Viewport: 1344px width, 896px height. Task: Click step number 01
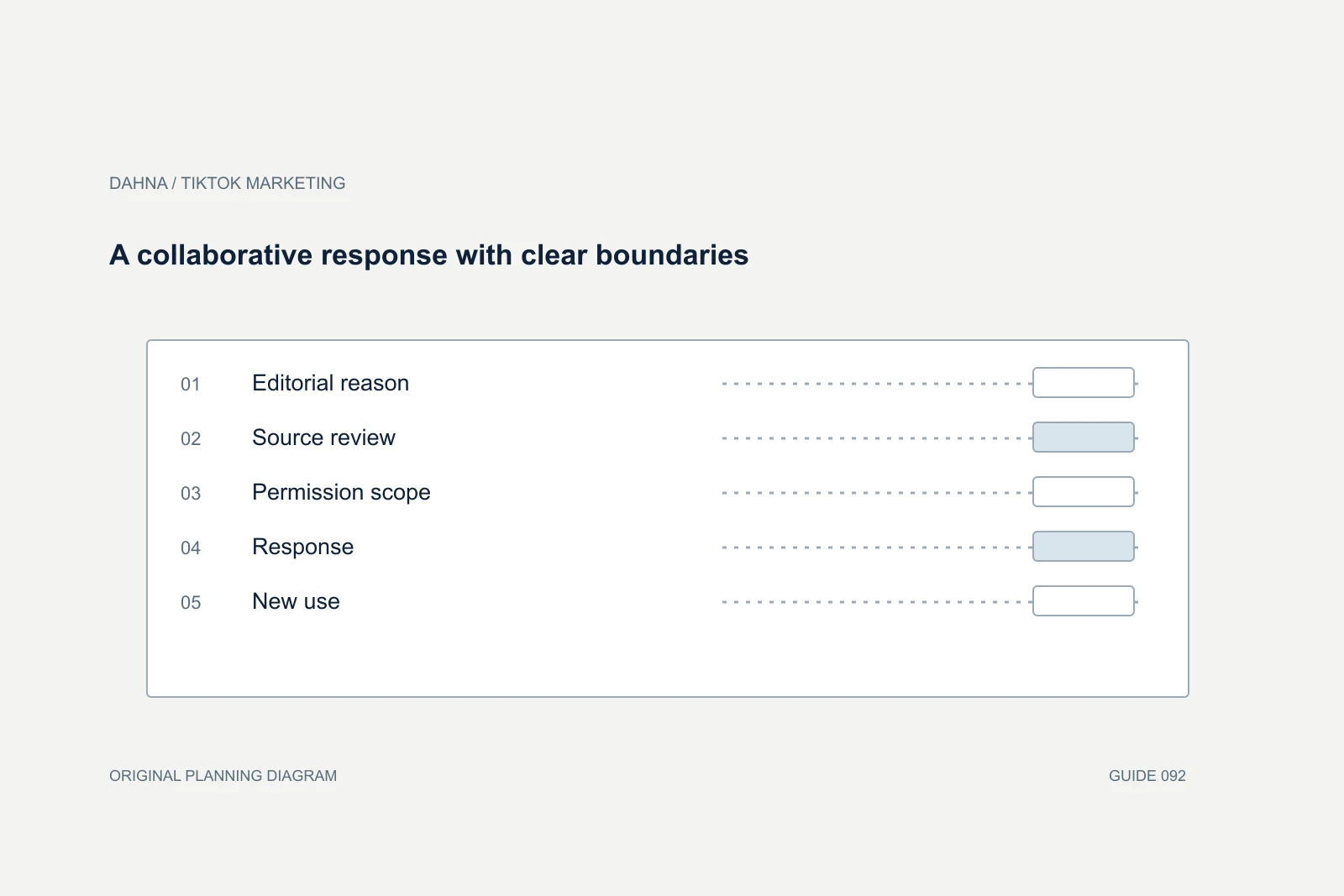[x=191, y=385]
